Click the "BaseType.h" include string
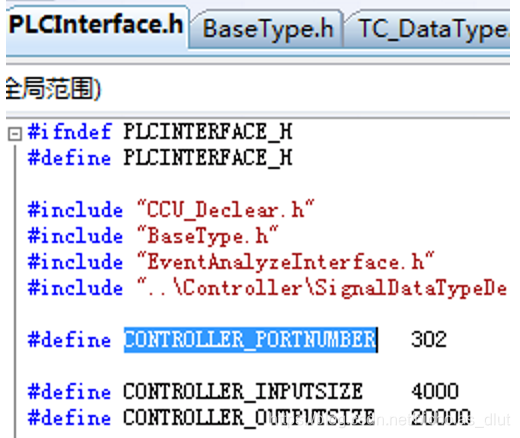The width and height of the screenshot is (520, 438). point(207,236)
